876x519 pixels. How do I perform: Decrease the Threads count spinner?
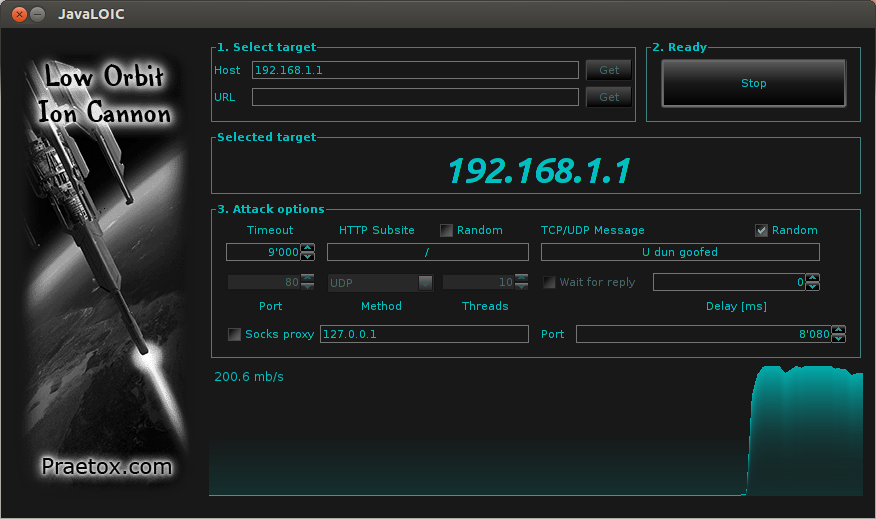(521, 286)
